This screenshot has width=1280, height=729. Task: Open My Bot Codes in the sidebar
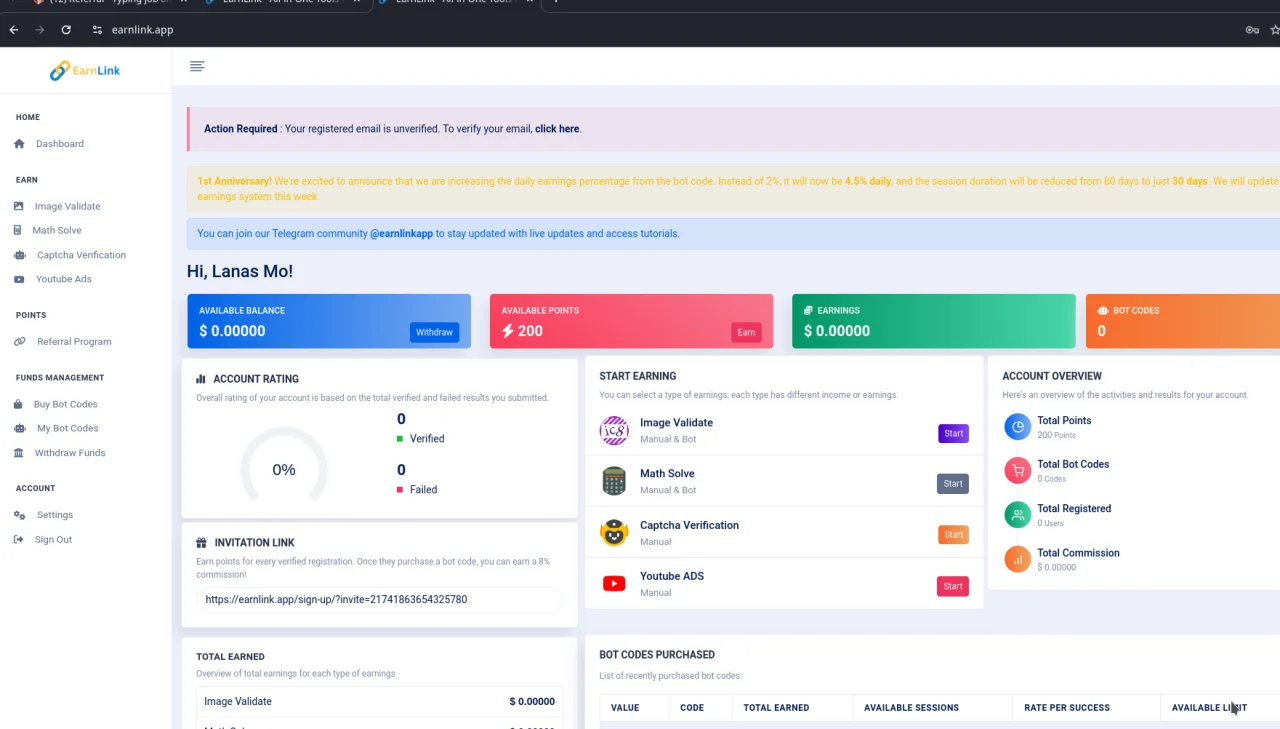point(68,428)
